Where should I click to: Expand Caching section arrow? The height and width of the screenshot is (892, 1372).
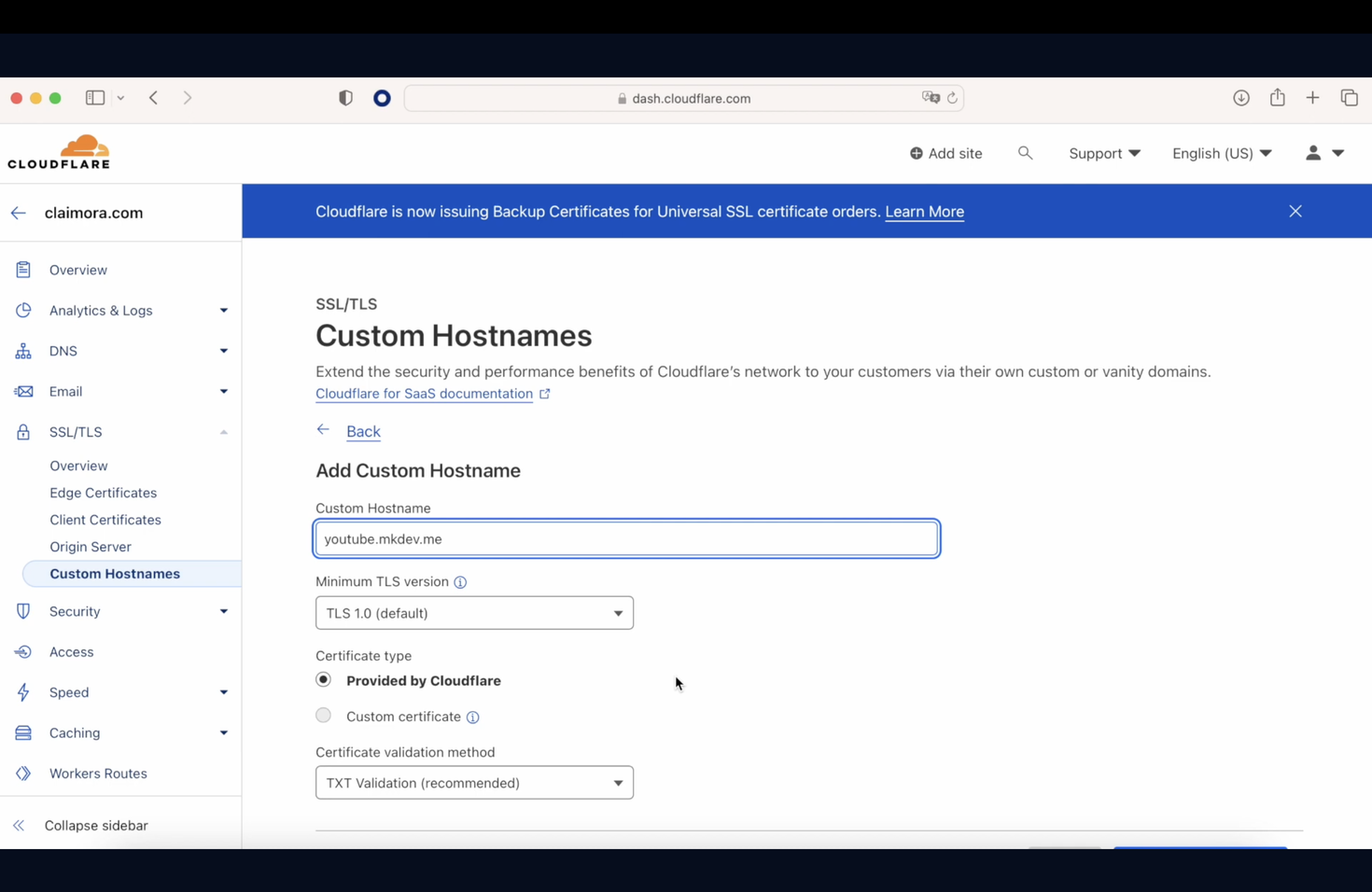224,733
